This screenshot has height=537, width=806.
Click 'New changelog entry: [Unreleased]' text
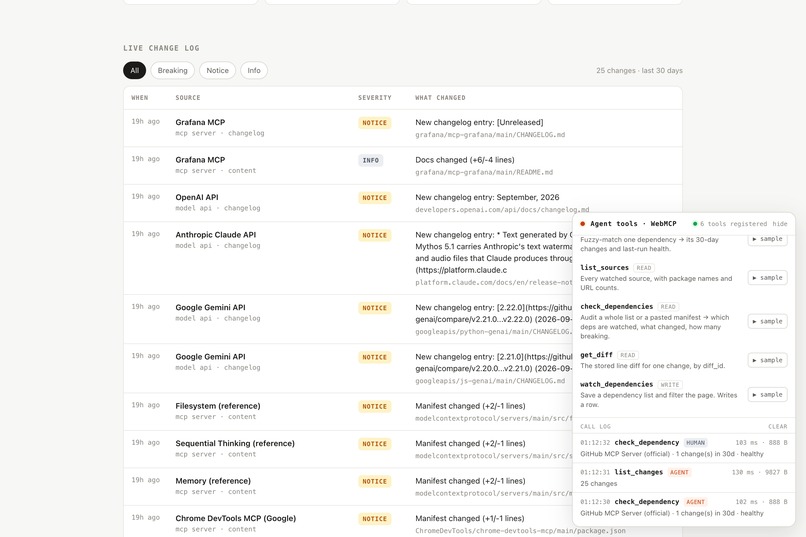pyautogui.click(x=479, y=122)
